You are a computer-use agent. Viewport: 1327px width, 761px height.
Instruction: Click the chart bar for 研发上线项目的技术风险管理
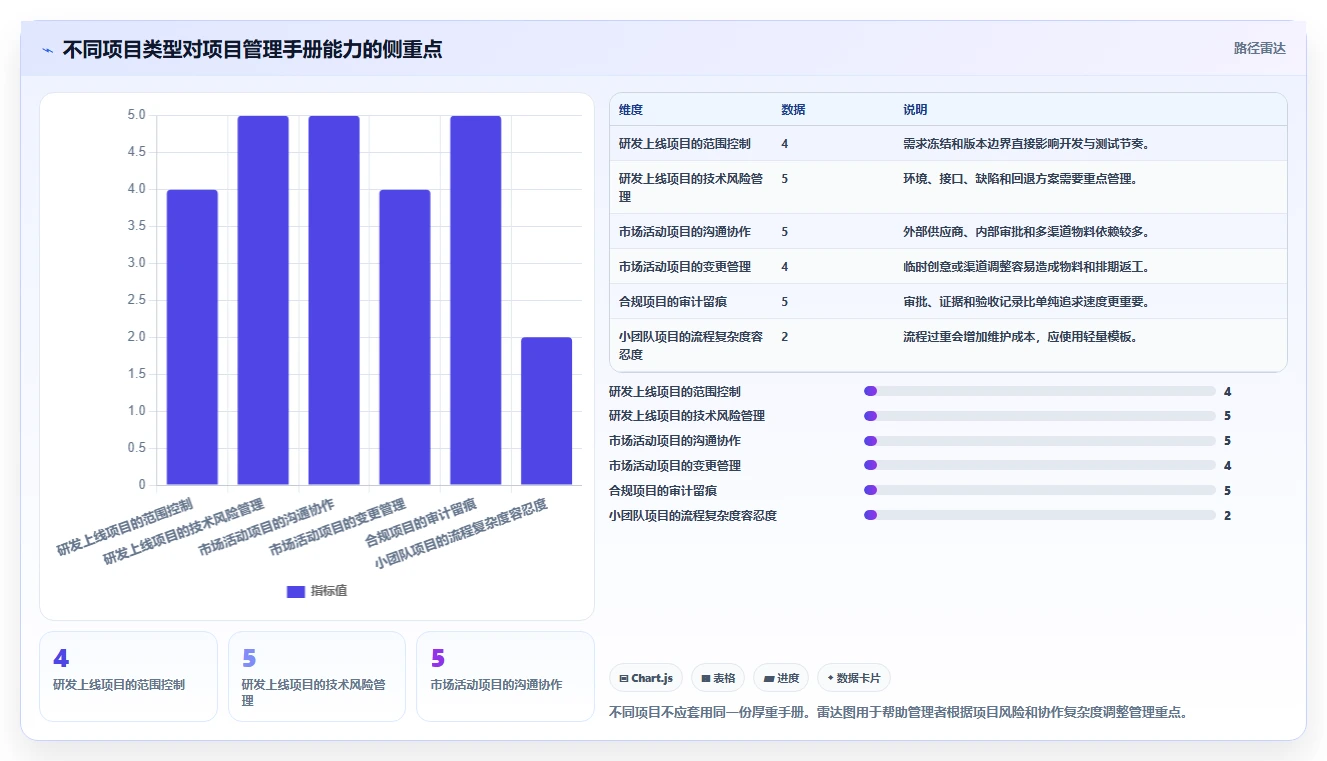263,300
